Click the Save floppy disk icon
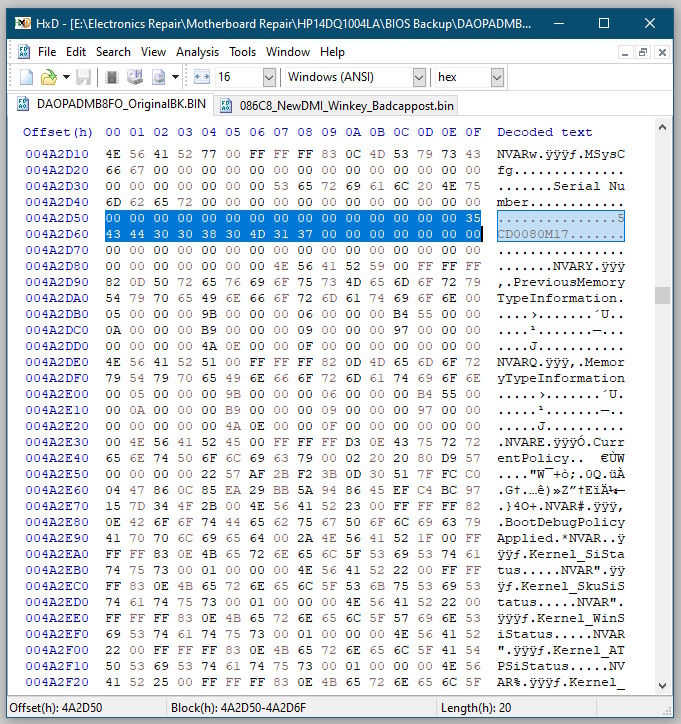Viewport: 681px width, 724px height. (x=84, y=77)
